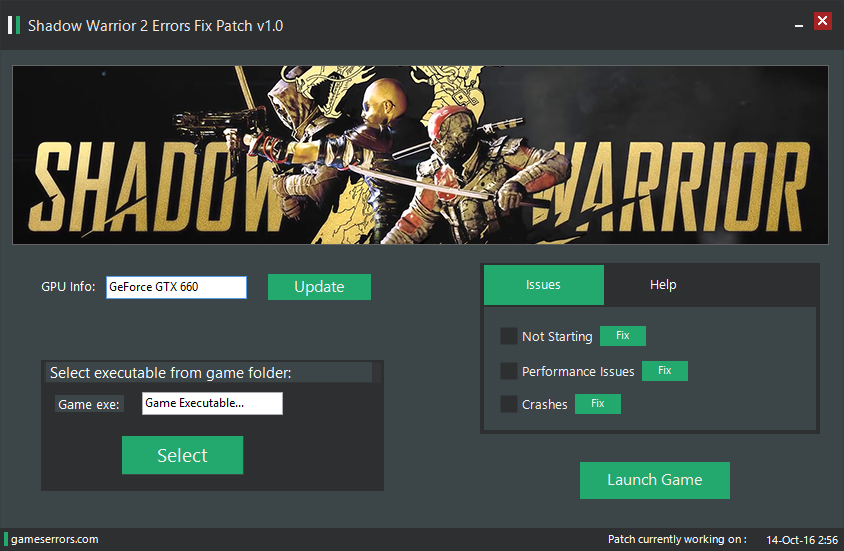Click the Game Executable text field

point(212,404)
